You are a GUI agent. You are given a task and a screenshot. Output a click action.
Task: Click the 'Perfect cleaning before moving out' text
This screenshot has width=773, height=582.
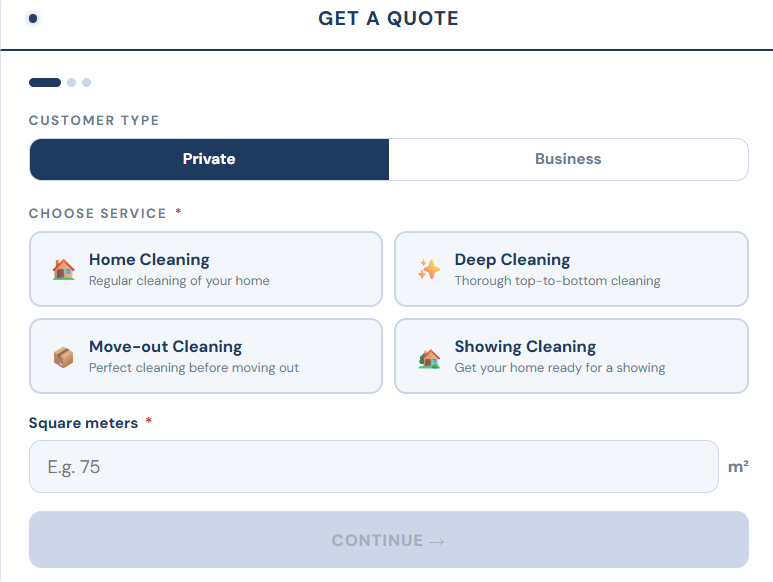click(x=194, y=368)
